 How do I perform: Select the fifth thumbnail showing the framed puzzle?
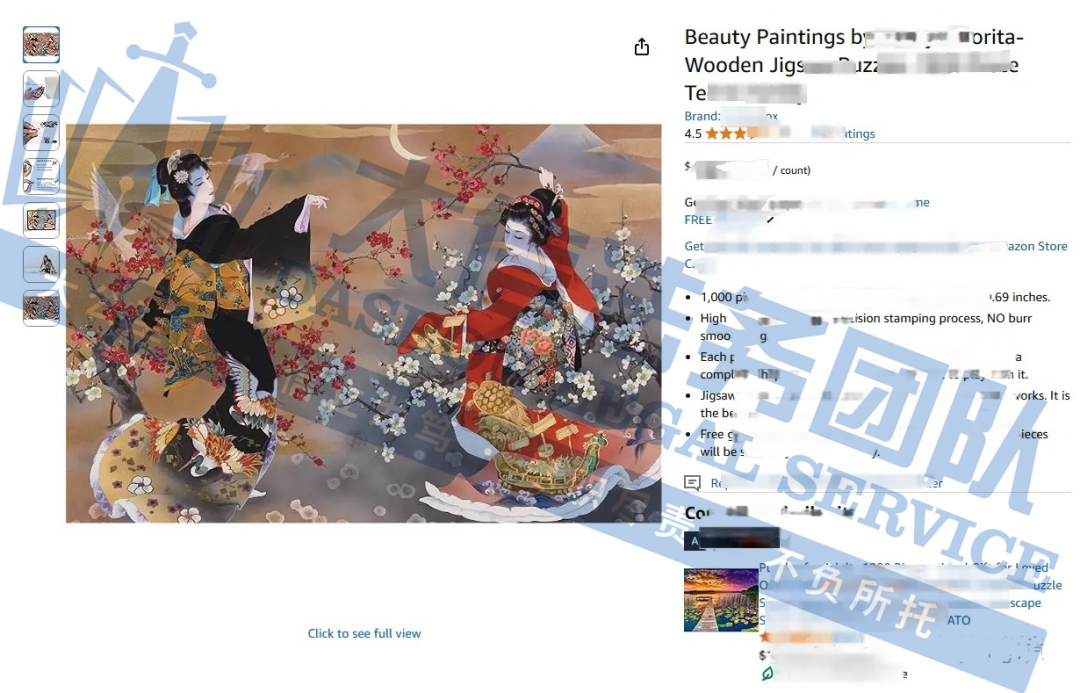41,220
